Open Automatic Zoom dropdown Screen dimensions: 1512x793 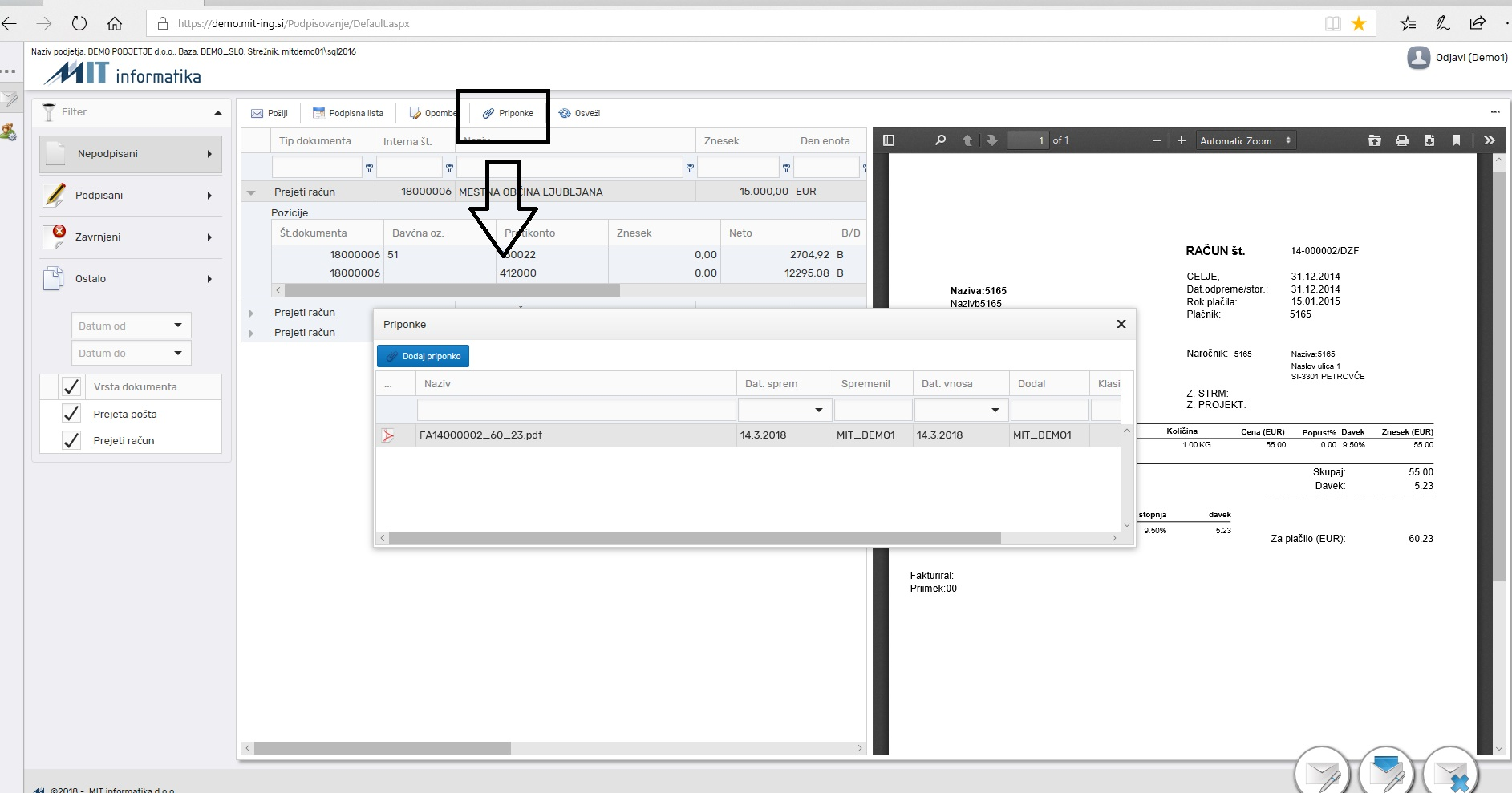click(x=1246, y=140)
